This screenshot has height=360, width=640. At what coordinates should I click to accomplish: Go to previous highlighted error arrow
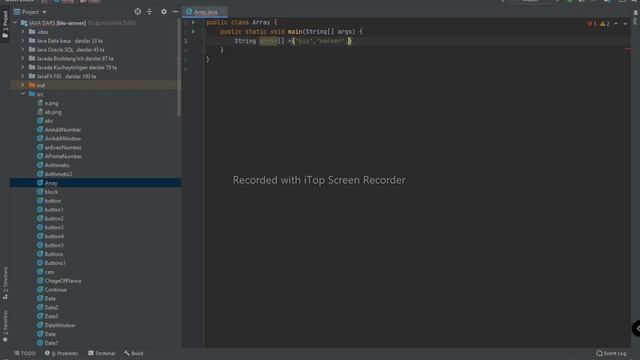(616, 24)
